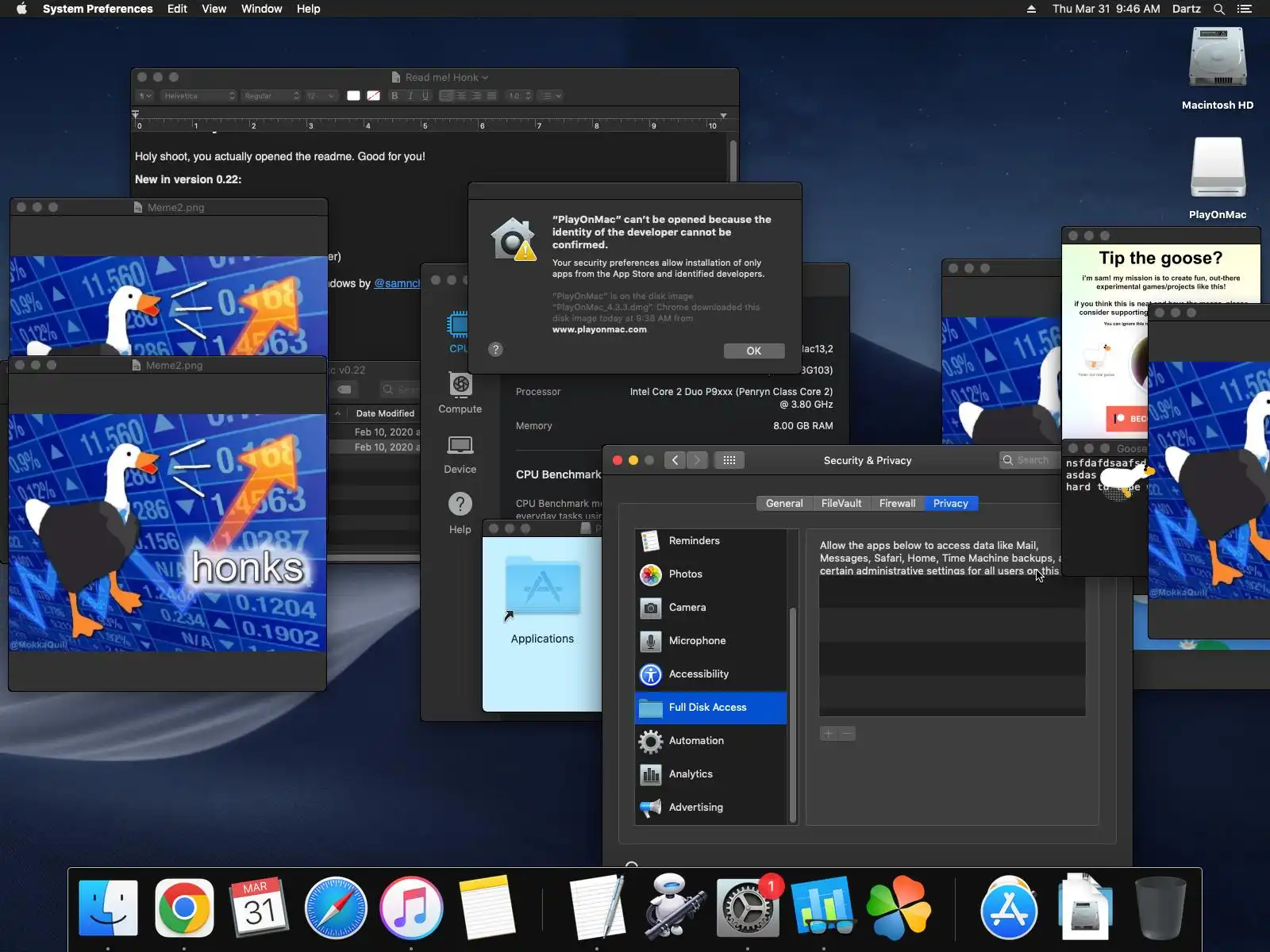Click the eject icon in menu bar
Viewport: 1270px width, 952px height.
click(1031, 9)
